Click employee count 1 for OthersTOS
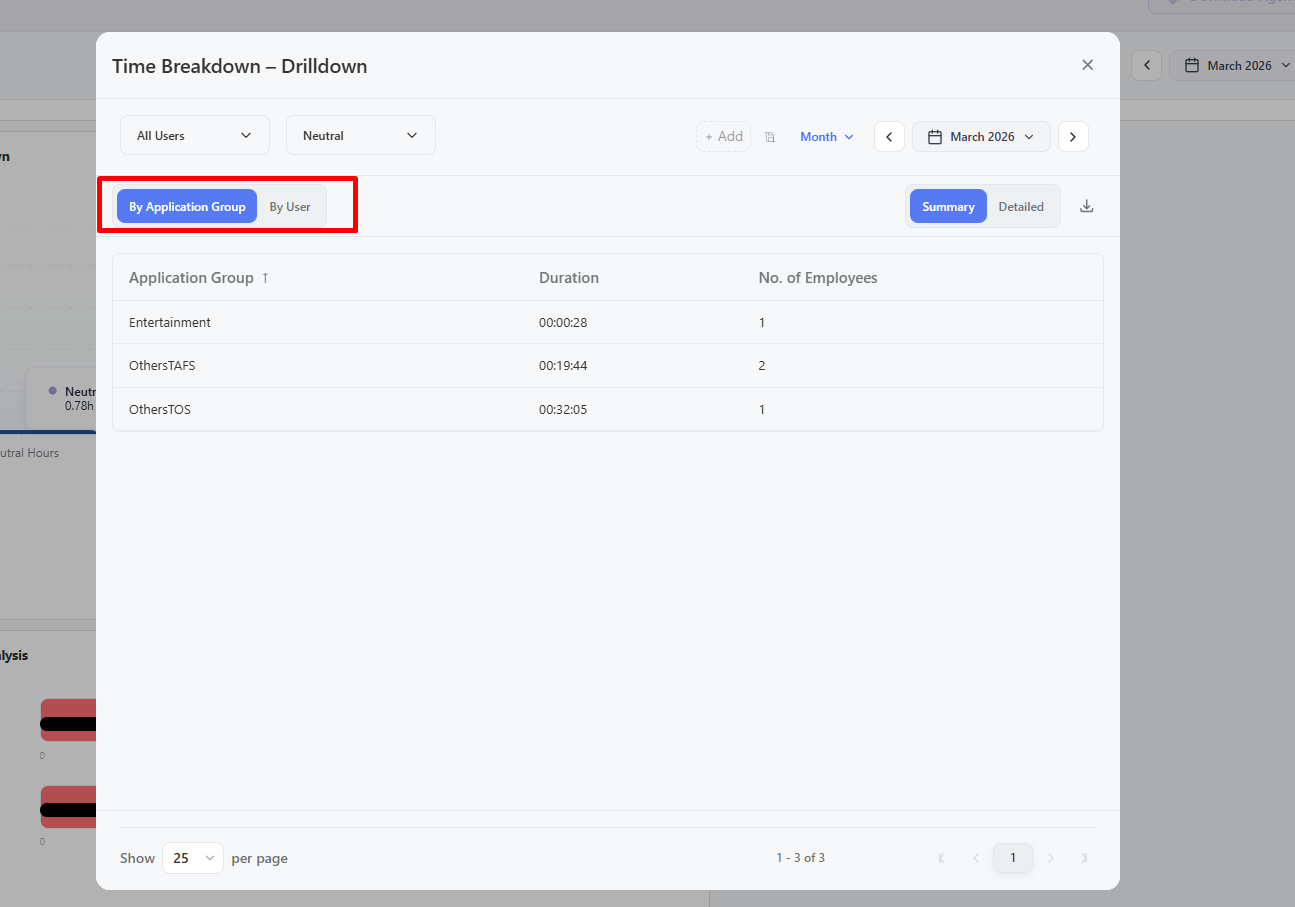1295x907 pixels. tap(762, 409)
